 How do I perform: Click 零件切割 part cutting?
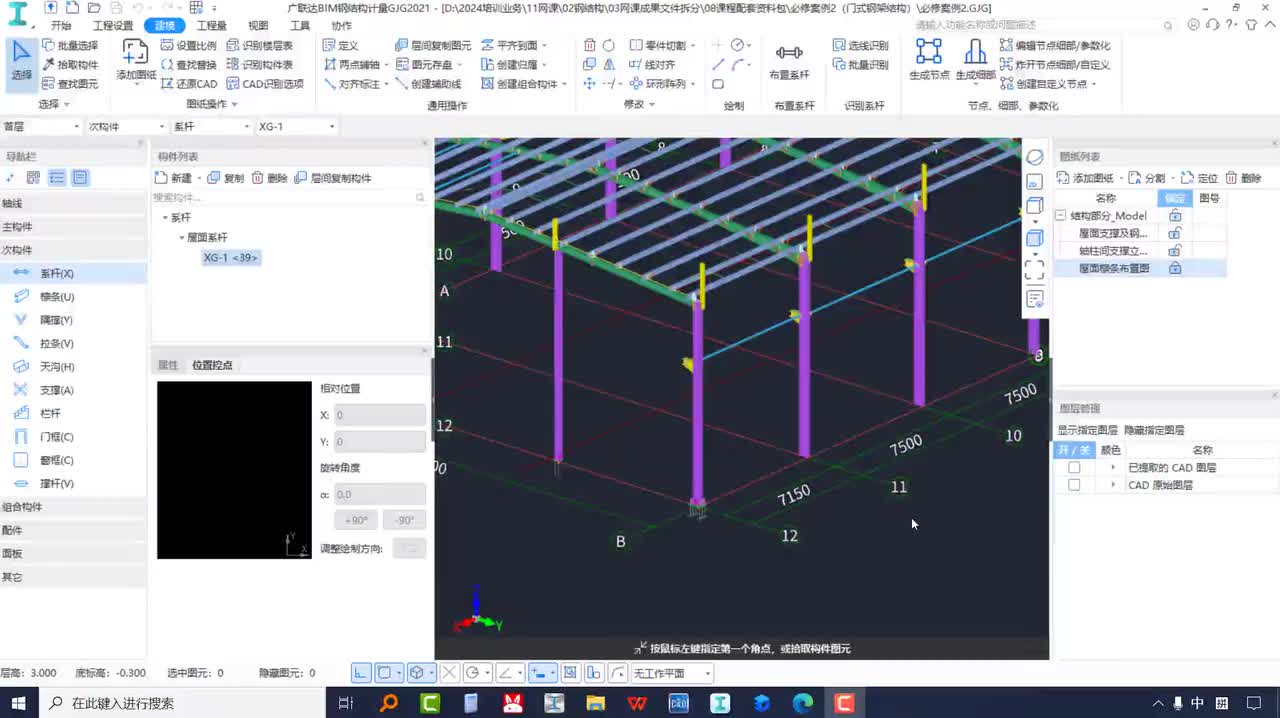(x=658, y=45)
